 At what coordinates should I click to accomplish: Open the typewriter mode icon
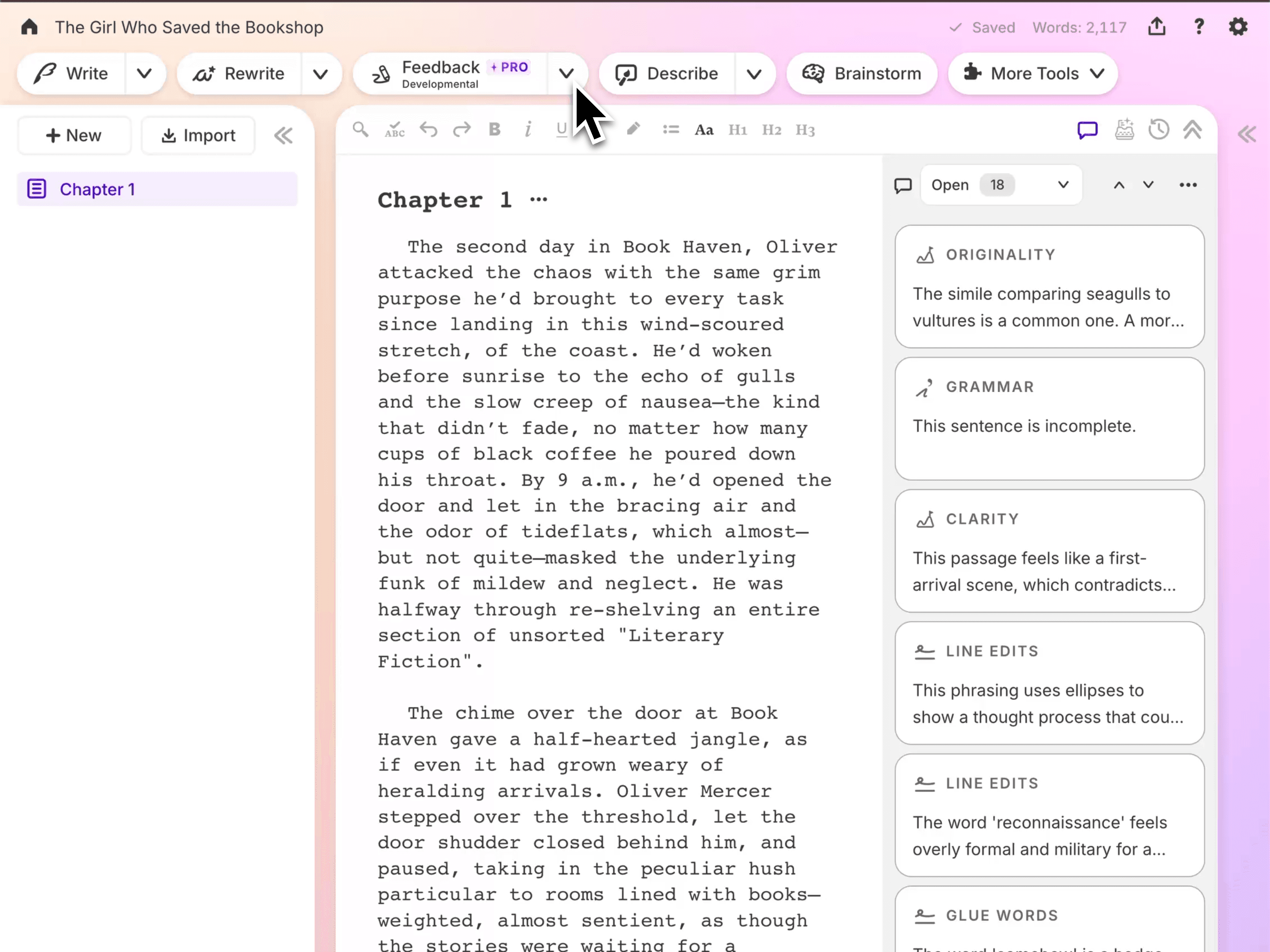pos(1124,130)
